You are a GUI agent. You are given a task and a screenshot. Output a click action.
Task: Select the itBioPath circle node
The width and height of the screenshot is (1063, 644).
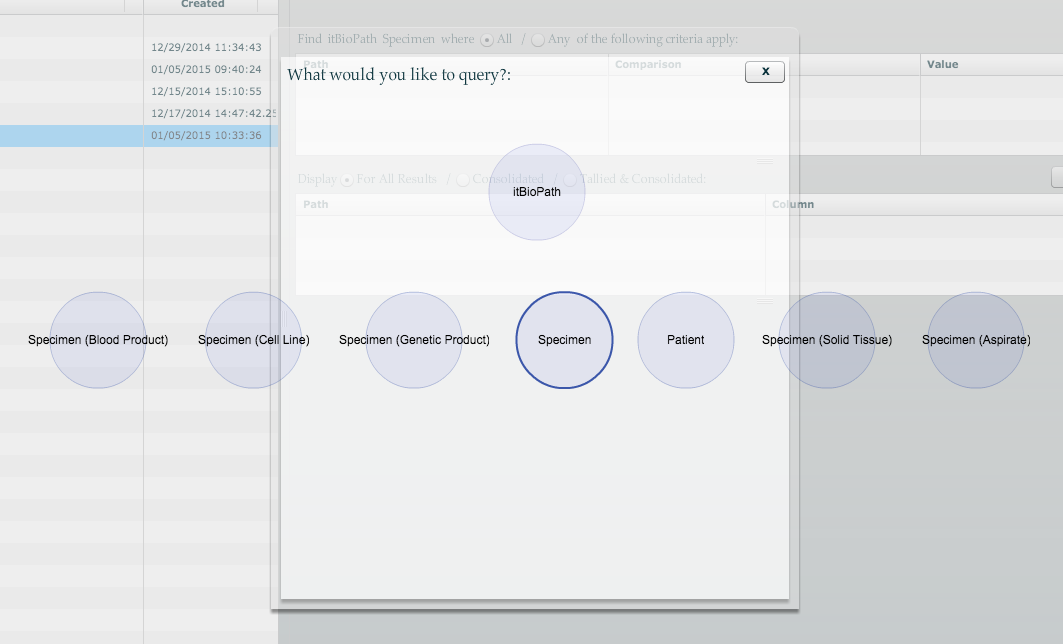pyautogui.click(x=537, y=192)
